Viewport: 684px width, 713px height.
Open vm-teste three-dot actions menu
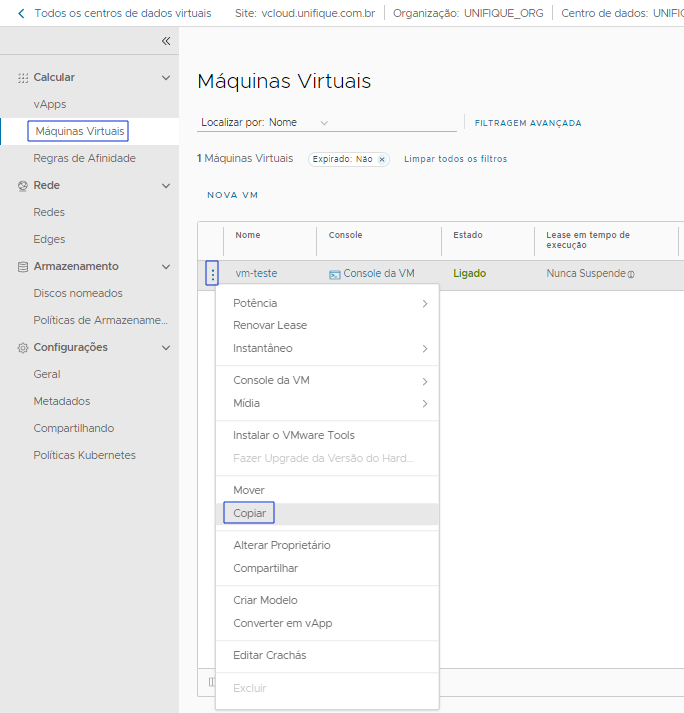click(212, 273)
